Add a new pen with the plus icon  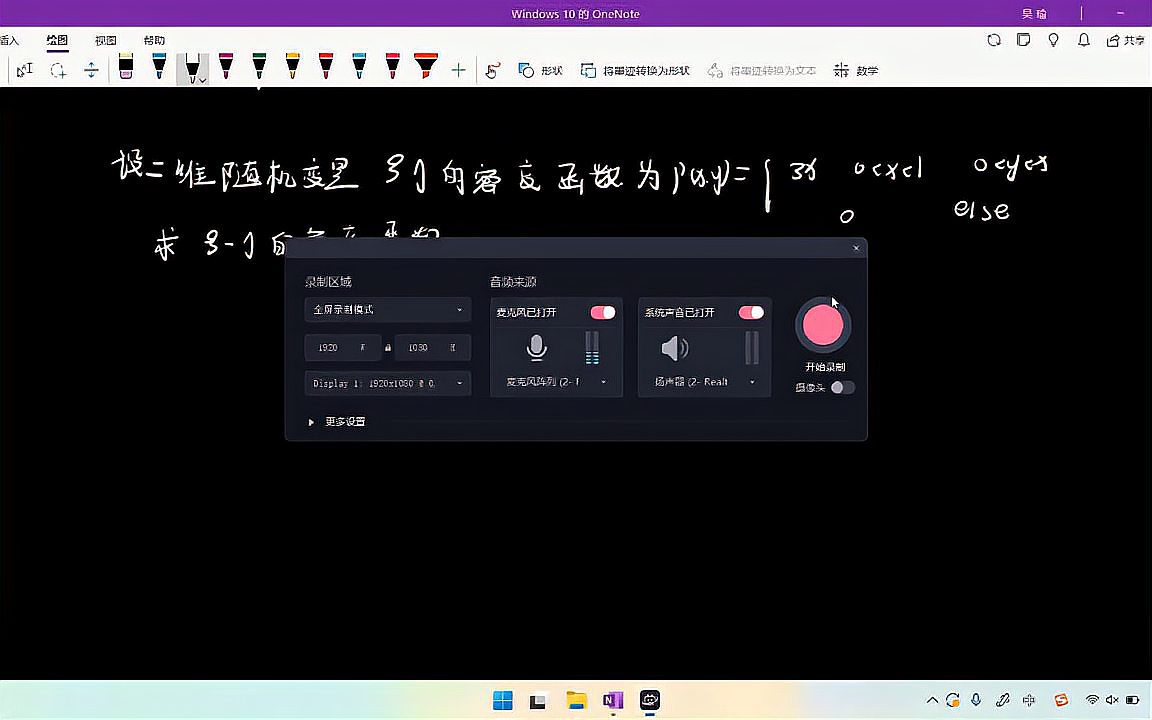pyautogui.click(x=458, y=70)
